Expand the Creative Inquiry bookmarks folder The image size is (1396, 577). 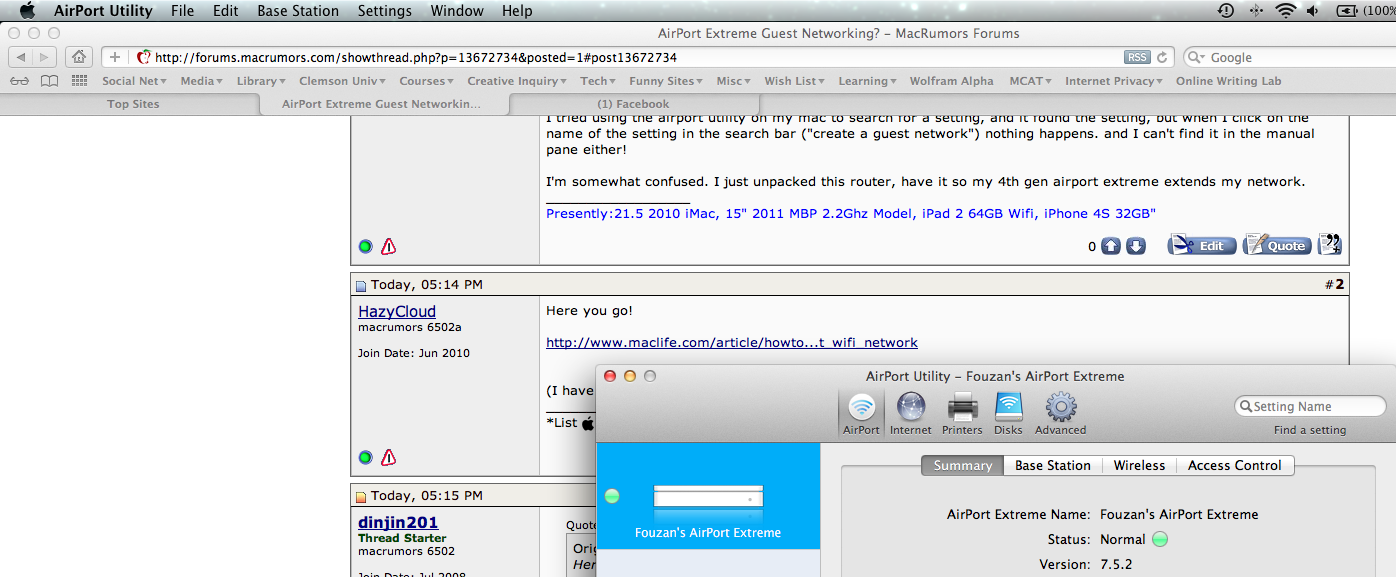click(x=518, y=81)
